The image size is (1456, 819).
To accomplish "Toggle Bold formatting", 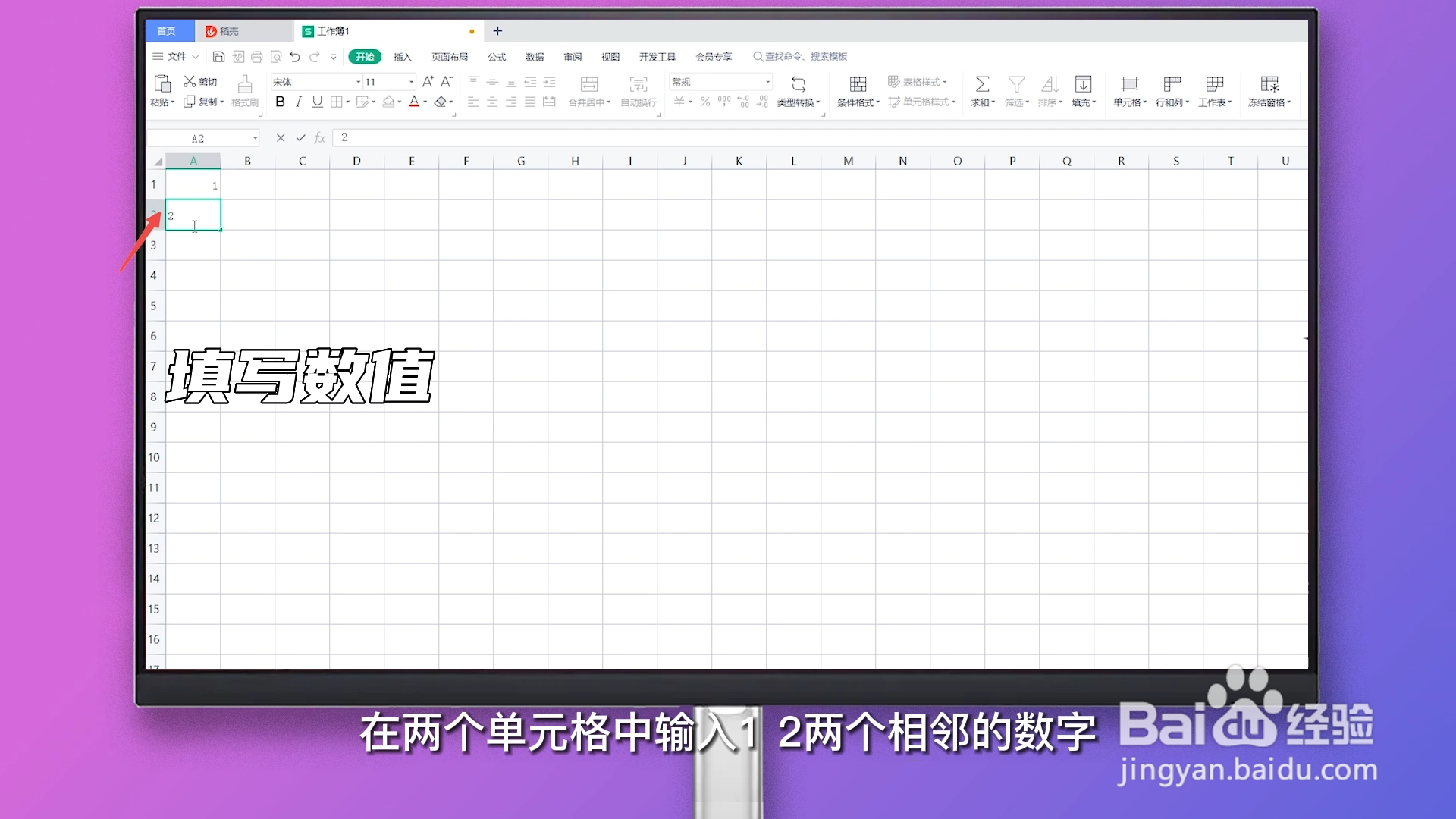I will tap(280, 102).
